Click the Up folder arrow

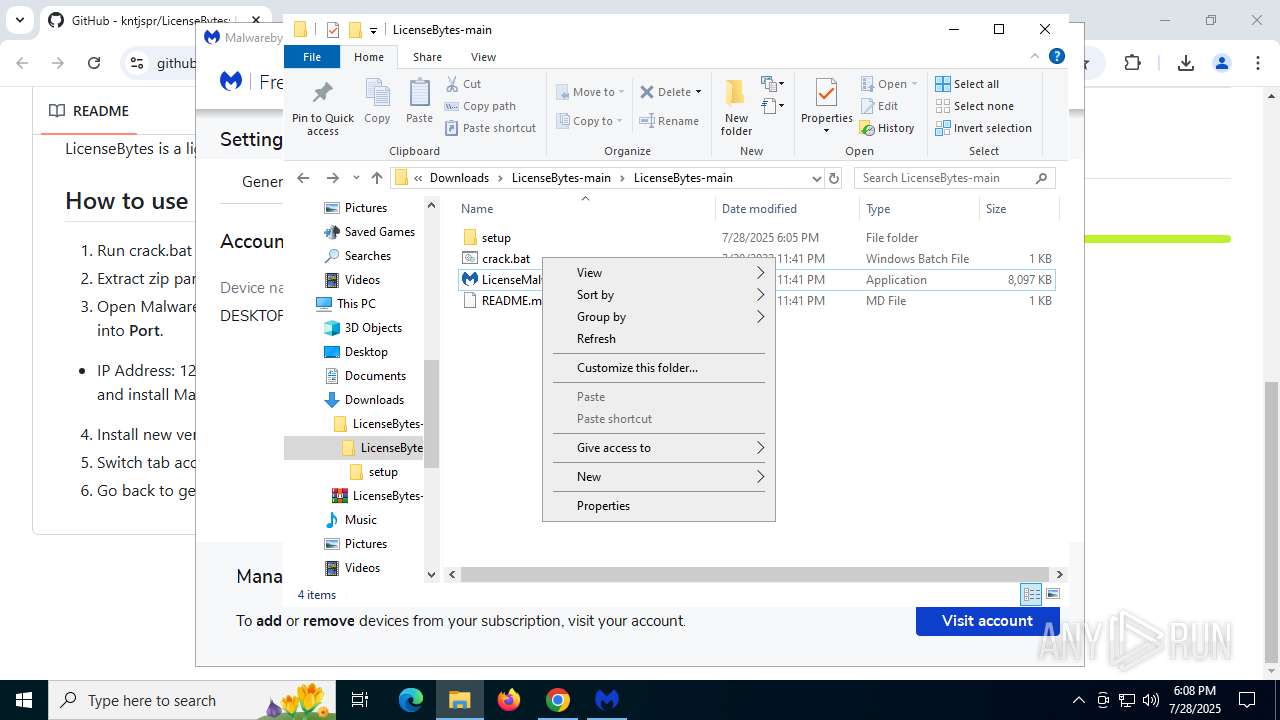click(x=377, y=178)
